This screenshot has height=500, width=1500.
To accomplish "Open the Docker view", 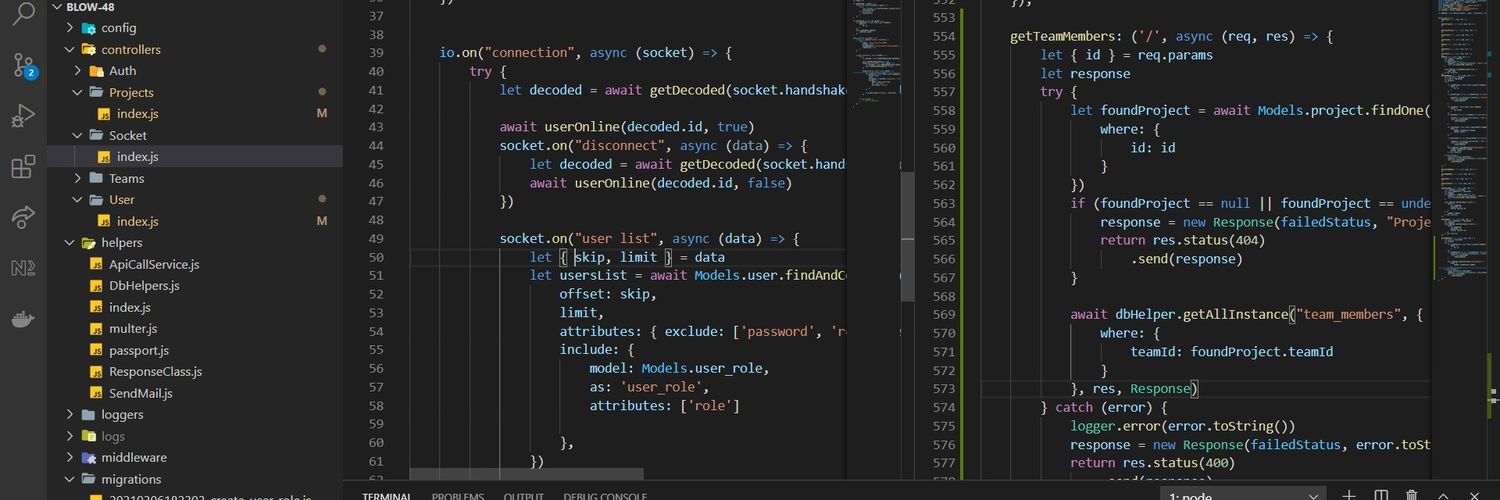I will pyautogui.click(x=23, y=319).
